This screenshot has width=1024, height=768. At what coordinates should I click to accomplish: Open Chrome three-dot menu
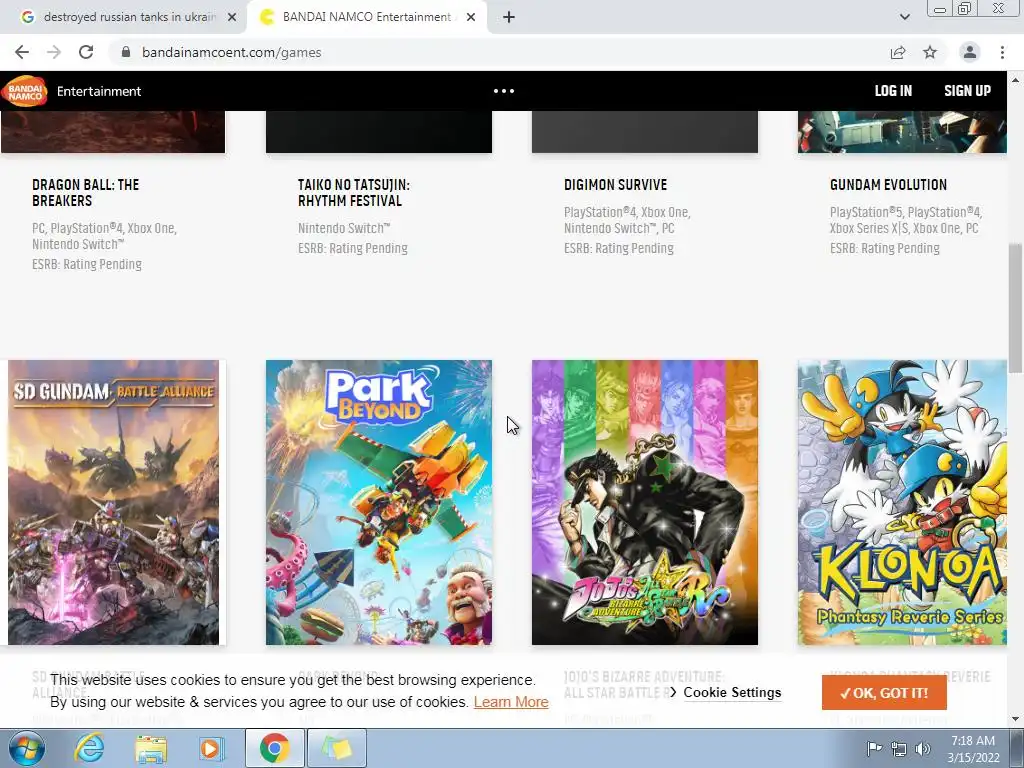[x=1002, y=52]
